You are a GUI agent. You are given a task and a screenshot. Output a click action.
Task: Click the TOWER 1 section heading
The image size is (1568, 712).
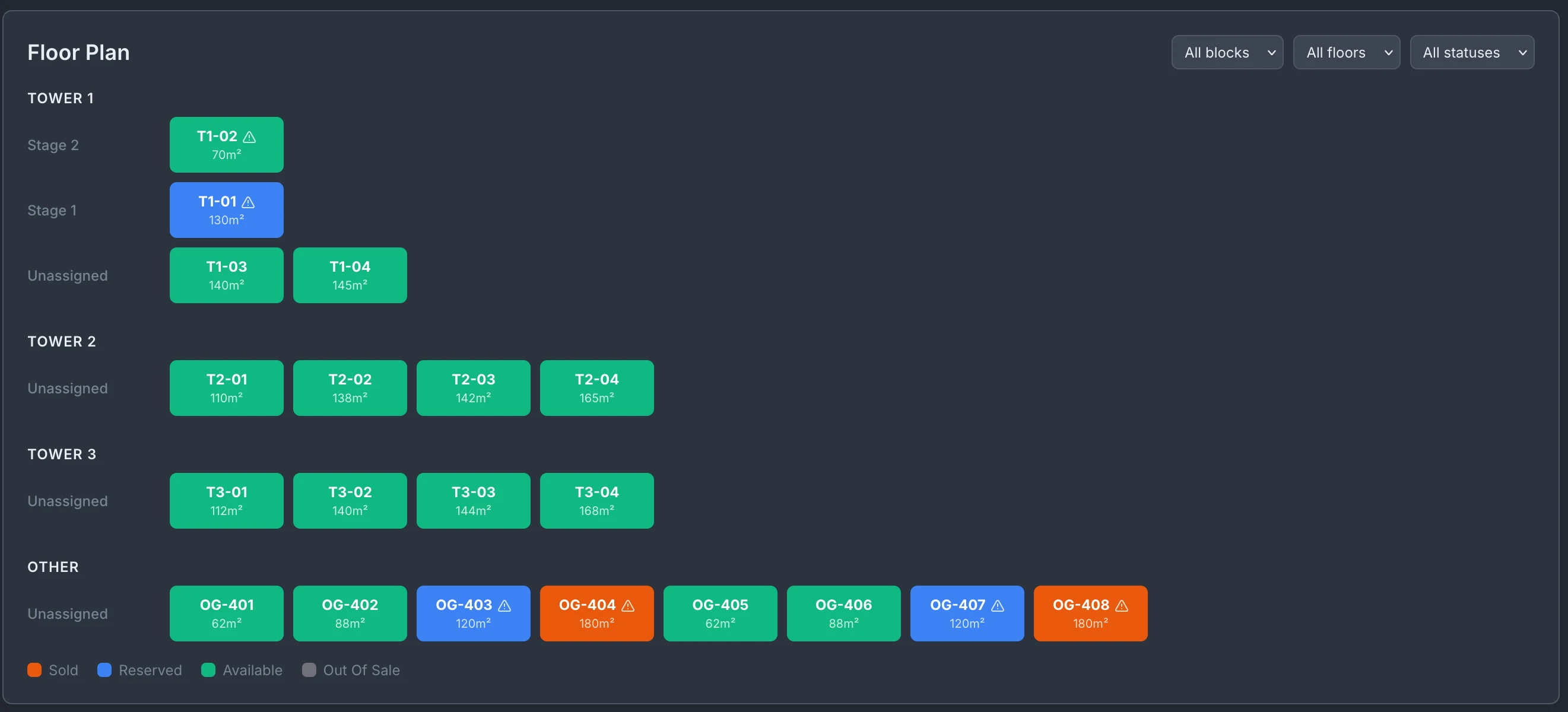61,98
